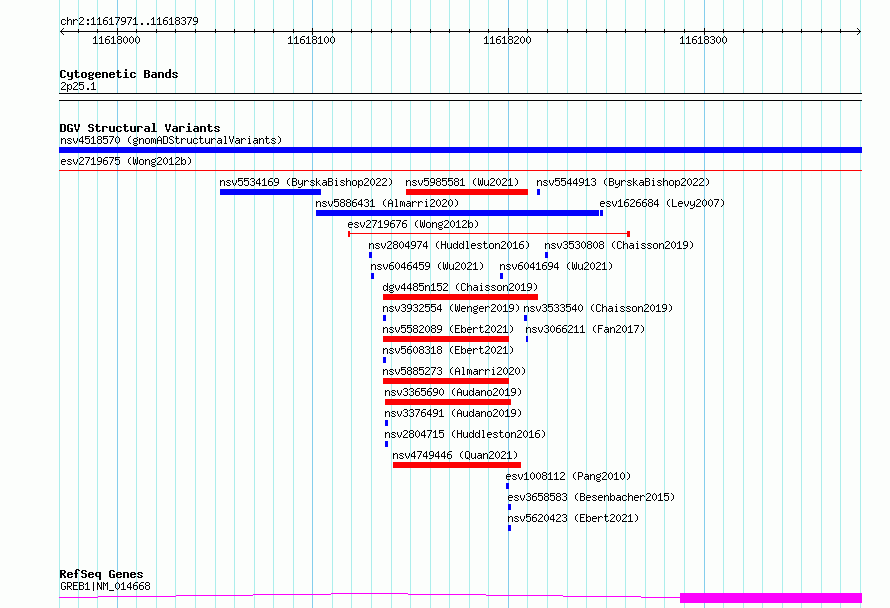Image resolution: width=890 pixels, height=608 pixels.
Task: Select the red nsv4749446 variant bar
Action: (457, 465)
